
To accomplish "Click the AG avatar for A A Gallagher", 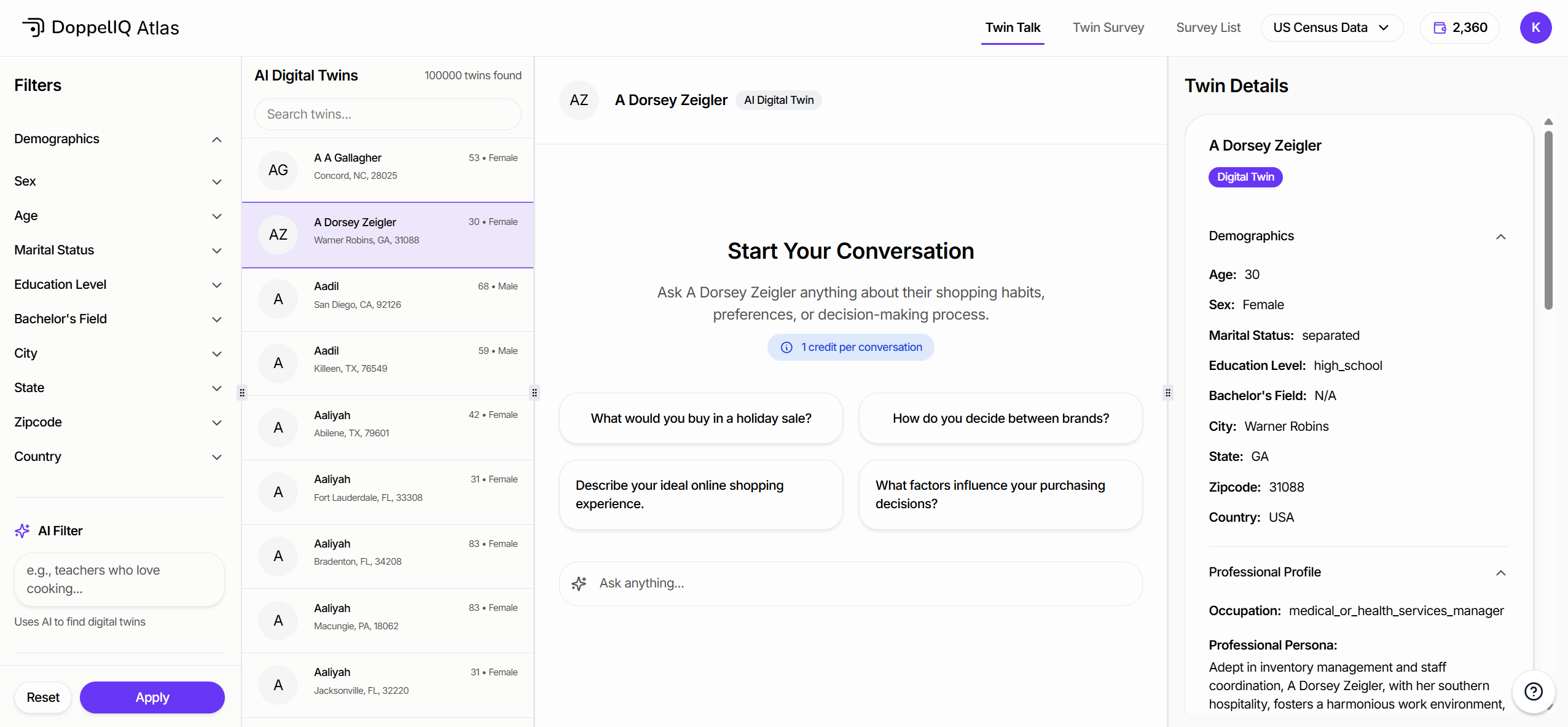I will pyautogui.click(x=278, y=170).
